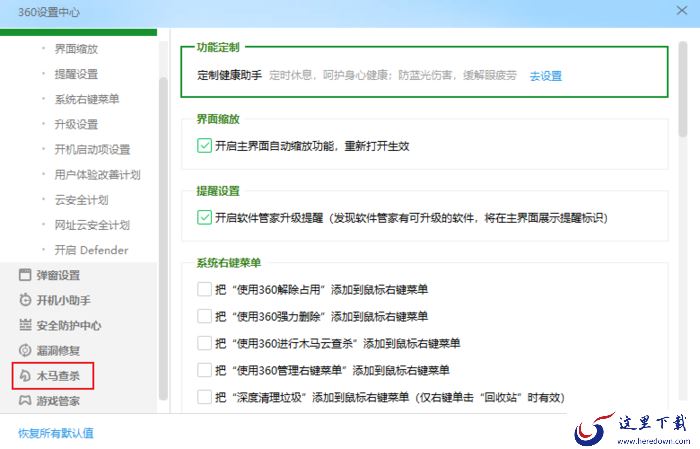Select 网址云安全计划 sidebar entry
Screen dimensions: 700x449
[x=92, y=224]
